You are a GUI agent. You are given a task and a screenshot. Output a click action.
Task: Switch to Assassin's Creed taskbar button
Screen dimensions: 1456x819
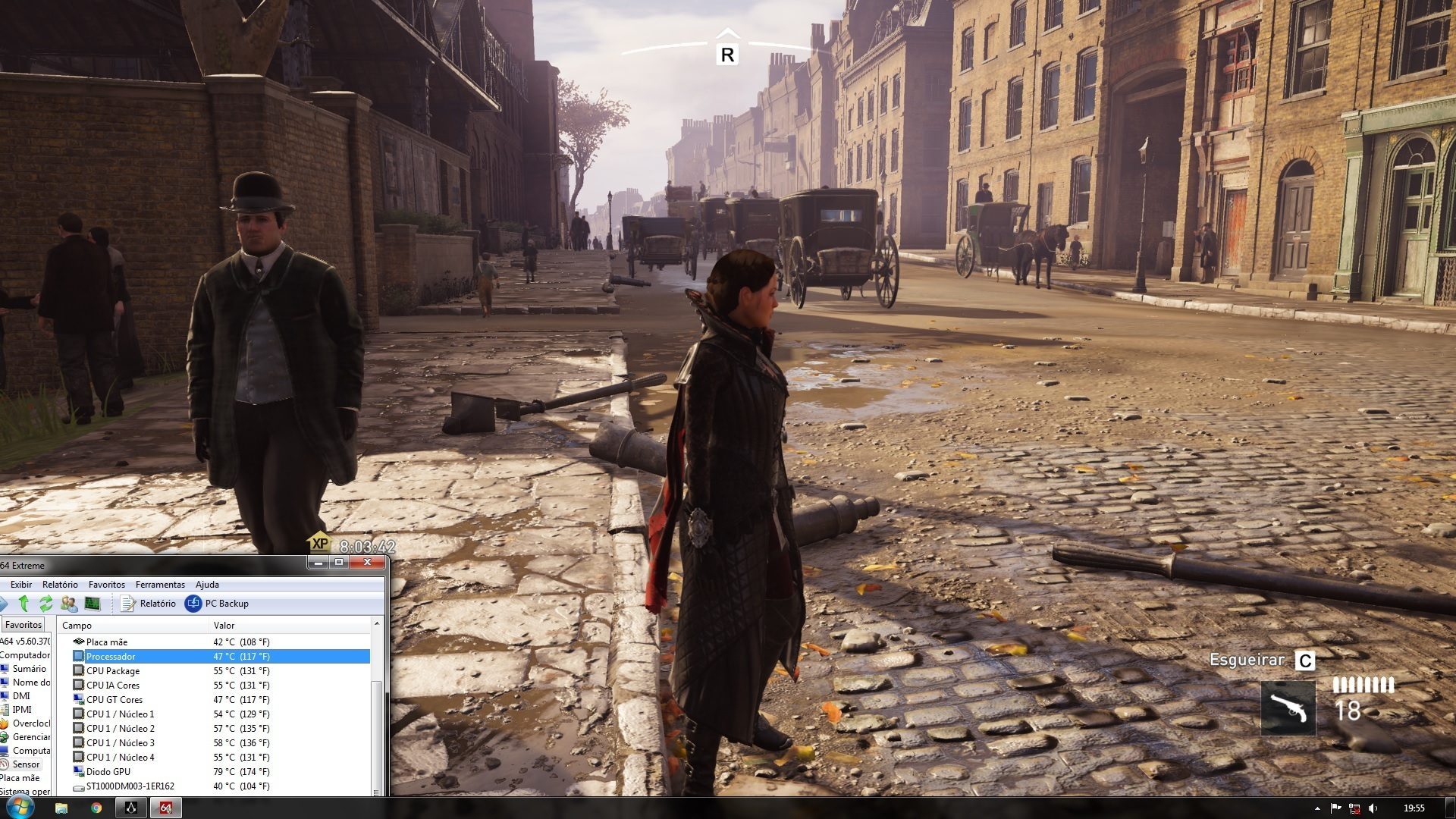coord(130,808)
